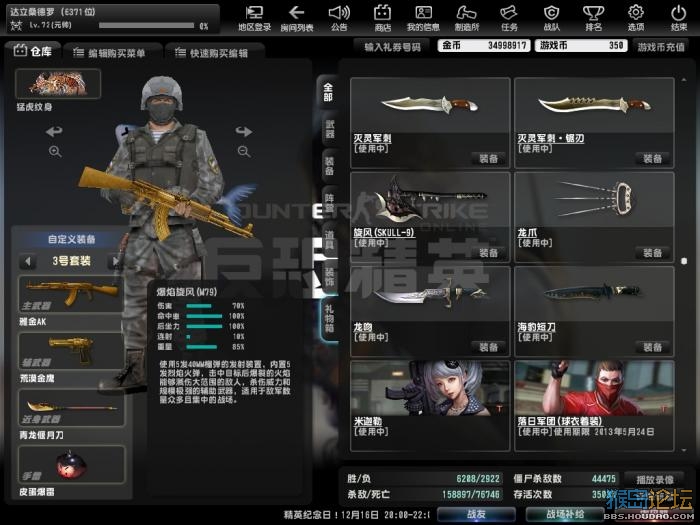
Task: Select the 武器 weapons category tab
Action: (x=329, y=129)
